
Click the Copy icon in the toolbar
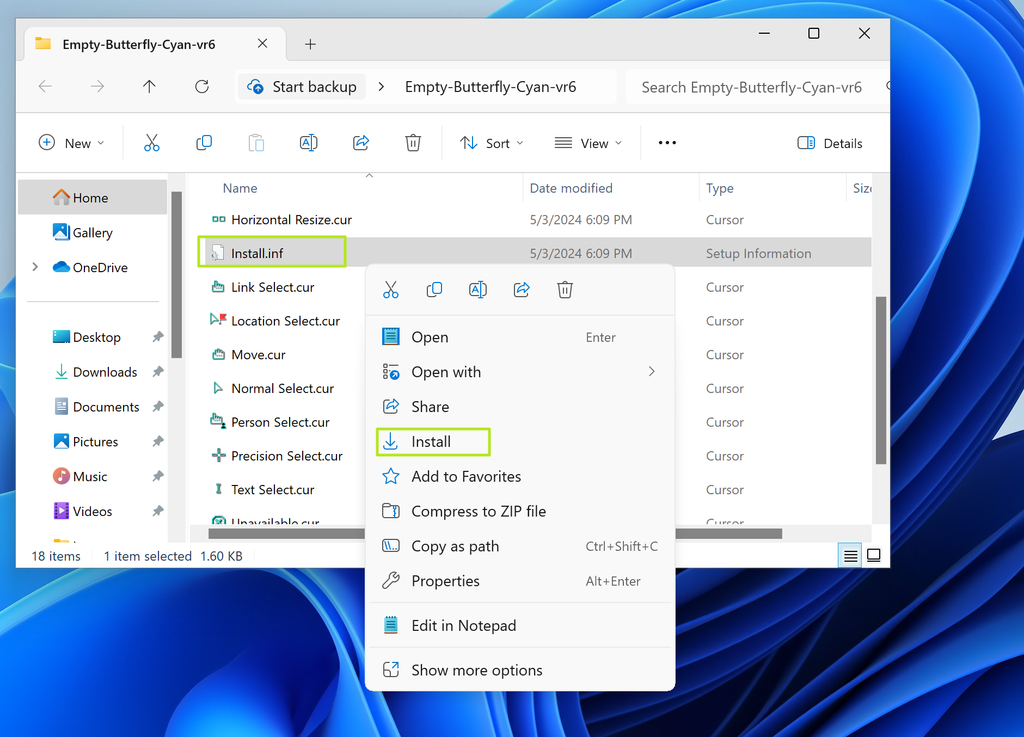[x=204, y=143]
